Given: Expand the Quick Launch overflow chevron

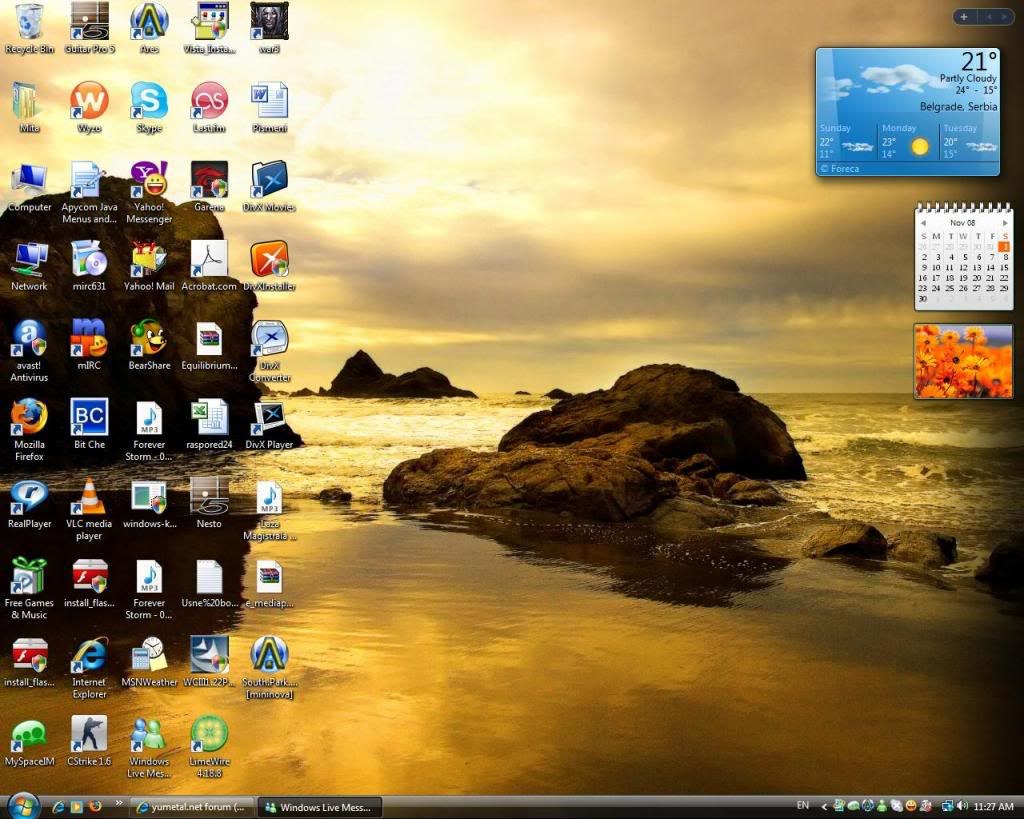Looking at the screenshot, I should coord(119,803).
